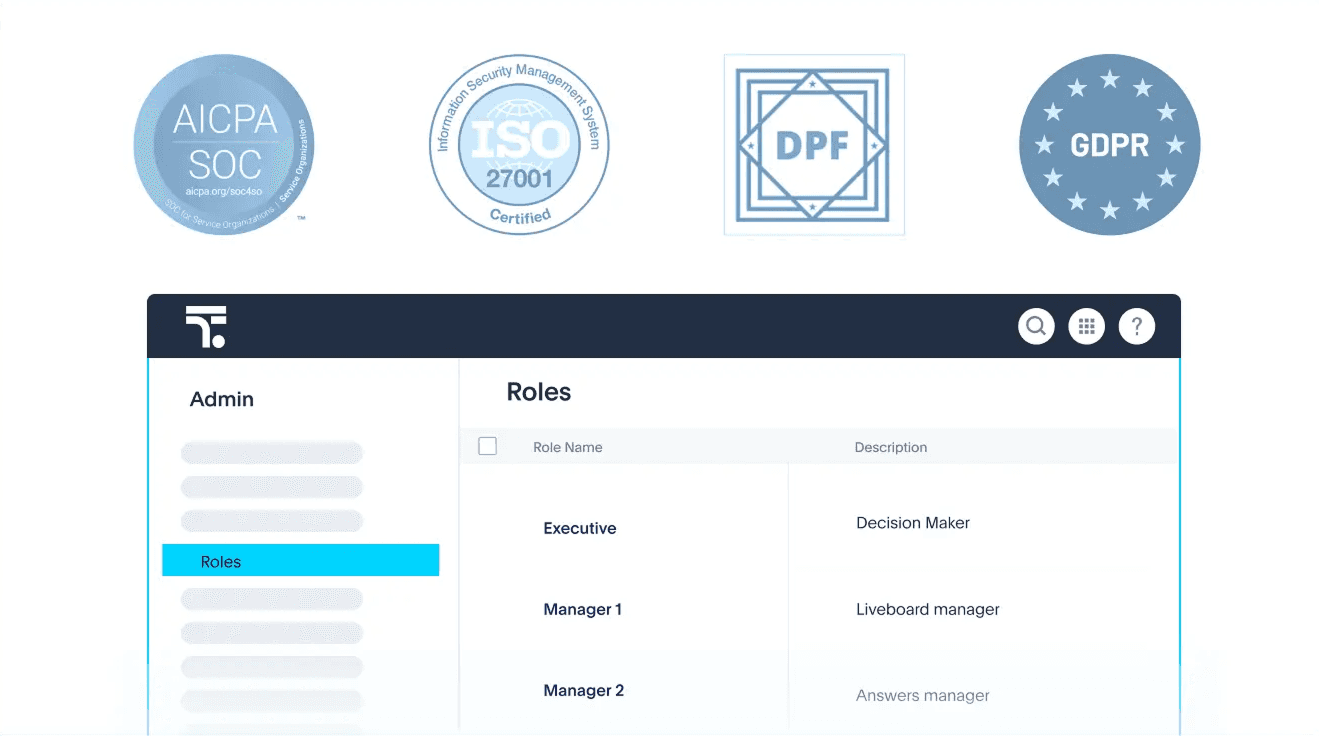The width and height of the screenshot is (1319, 736).
Task: Open the apps grid menu icon
Action: (x=1086, y=326)
